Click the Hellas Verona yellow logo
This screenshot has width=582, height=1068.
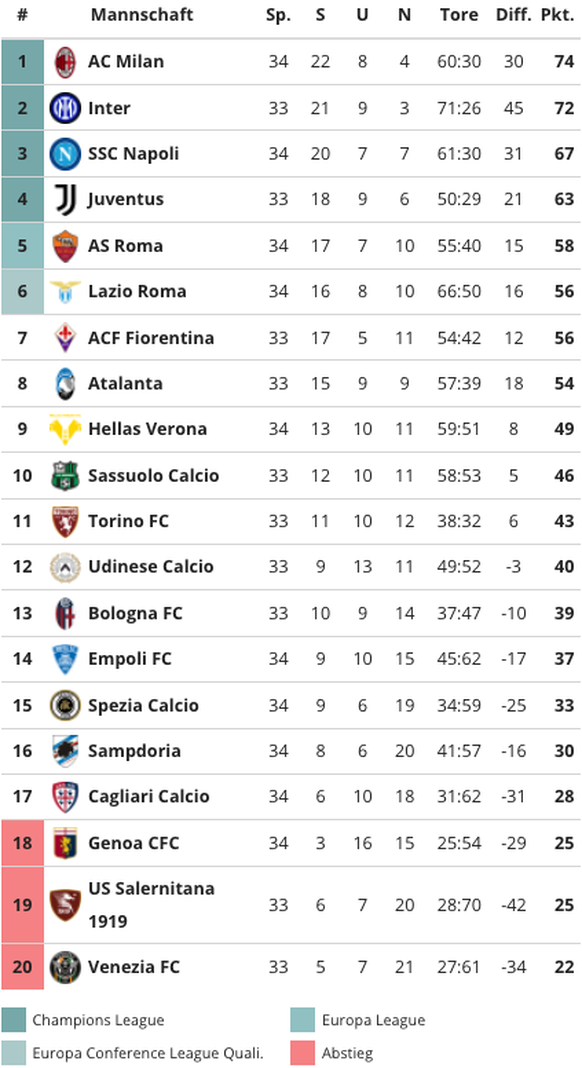click(x=65, y=429)
